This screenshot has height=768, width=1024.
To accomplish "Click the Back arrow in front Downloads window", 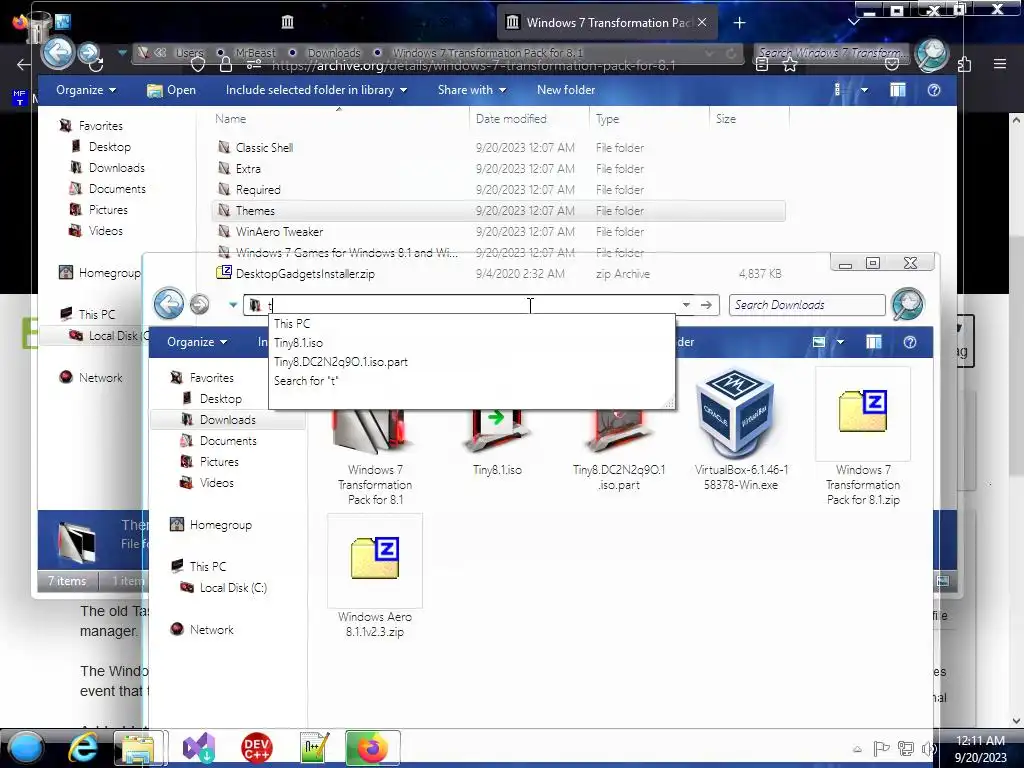I will pos(168,304).
